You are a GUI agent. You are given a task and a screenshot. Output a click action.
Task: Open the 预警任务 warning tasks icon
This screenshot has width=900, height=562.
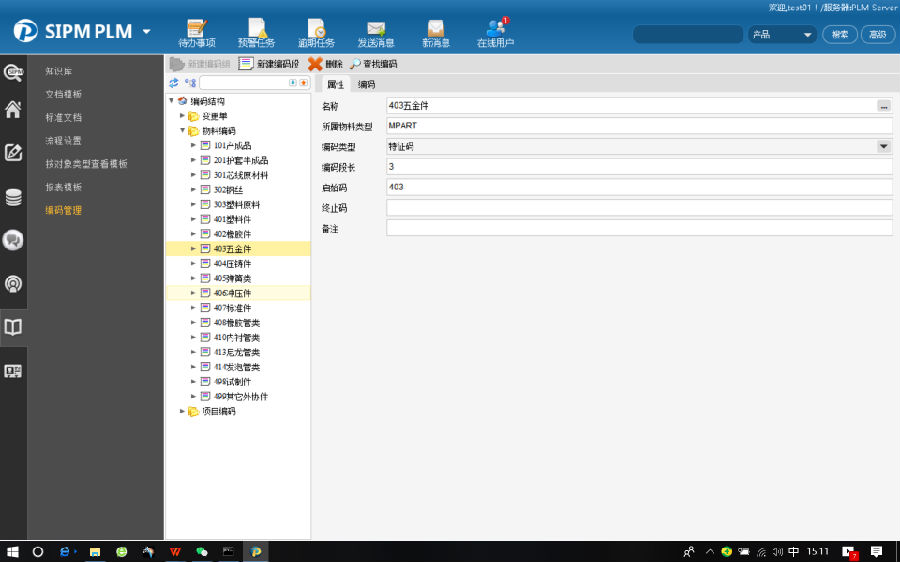point(256,31)
